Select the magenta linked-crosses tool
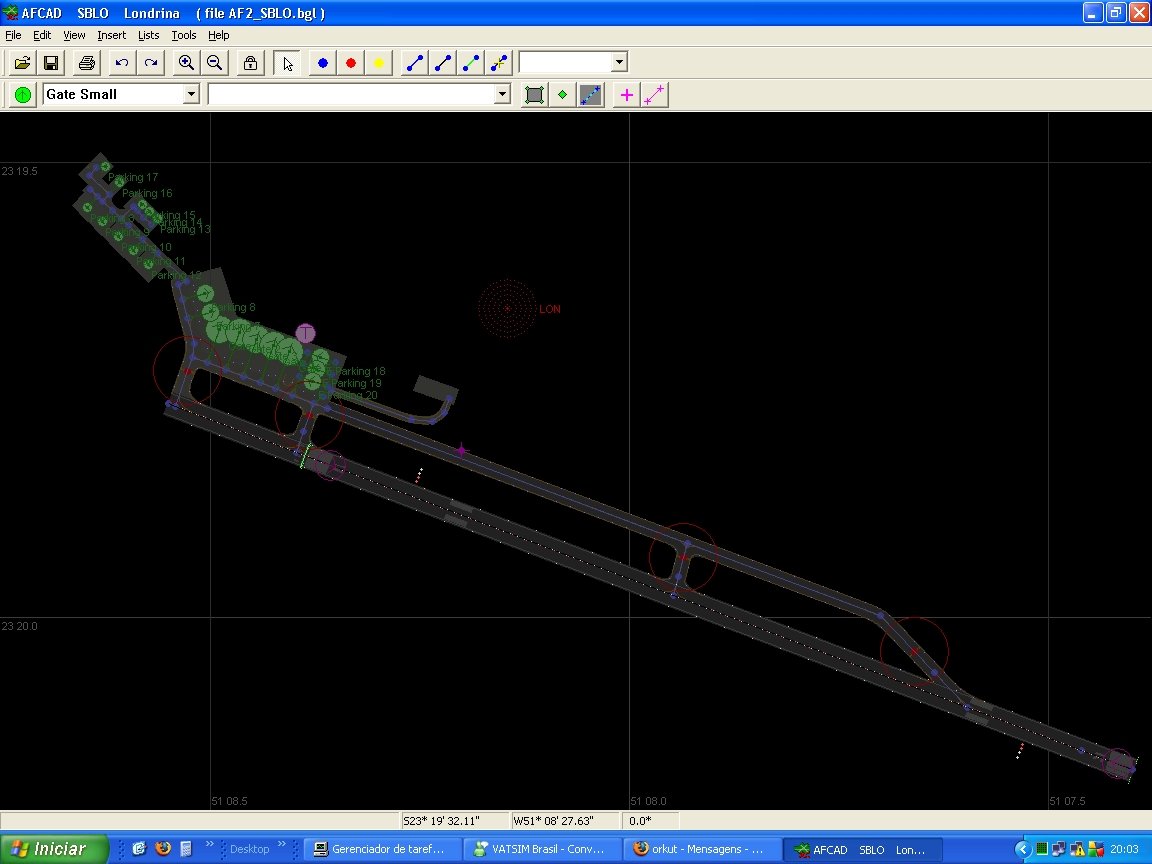1152x864 pixels. (x=655, y=95)
